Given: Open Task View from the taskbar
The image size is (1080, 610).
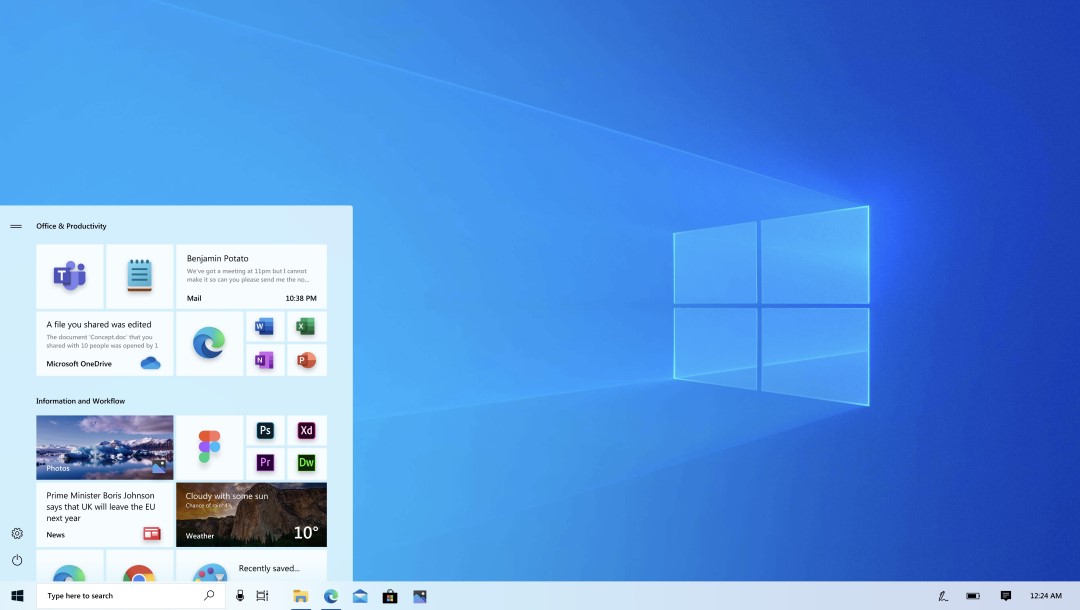Looking at the screenshot, I should pos(262,596).
